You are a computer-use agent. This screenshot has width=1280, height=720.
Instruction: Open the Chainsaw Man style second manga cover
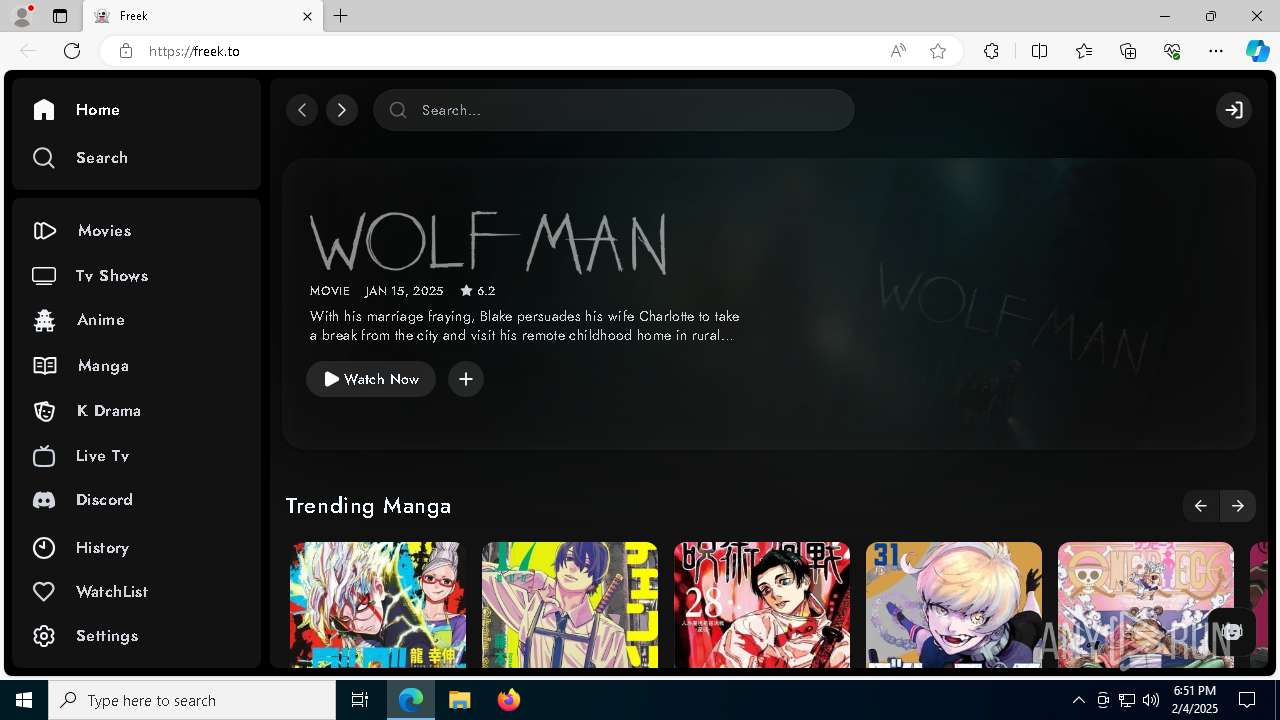tap(570, 605)
